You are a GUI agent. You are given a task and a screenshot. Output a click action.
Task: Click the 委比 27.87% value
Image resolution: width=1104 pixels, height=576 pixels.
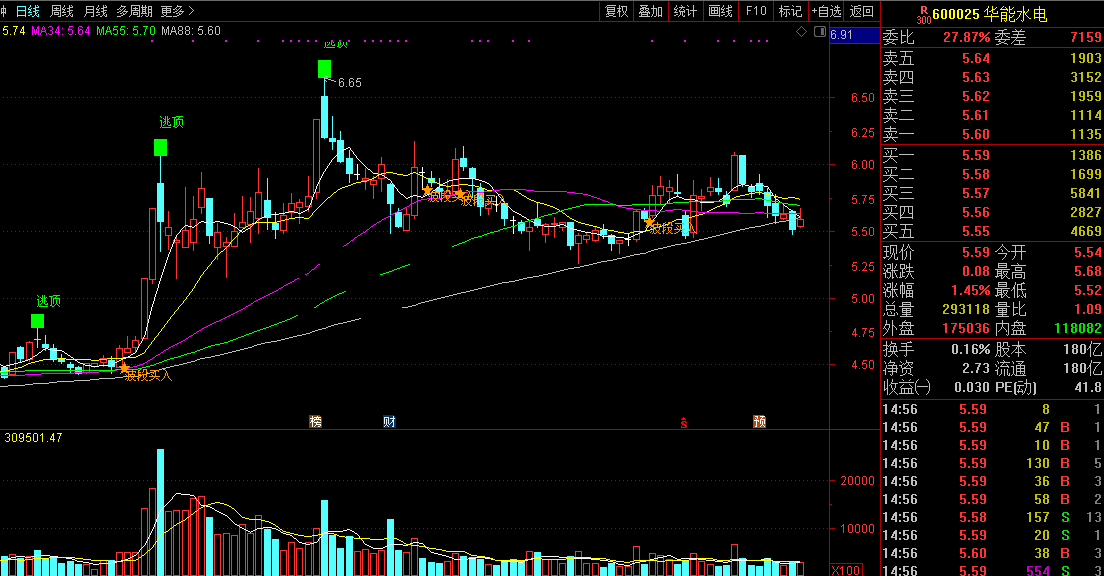tap(967, 37)
